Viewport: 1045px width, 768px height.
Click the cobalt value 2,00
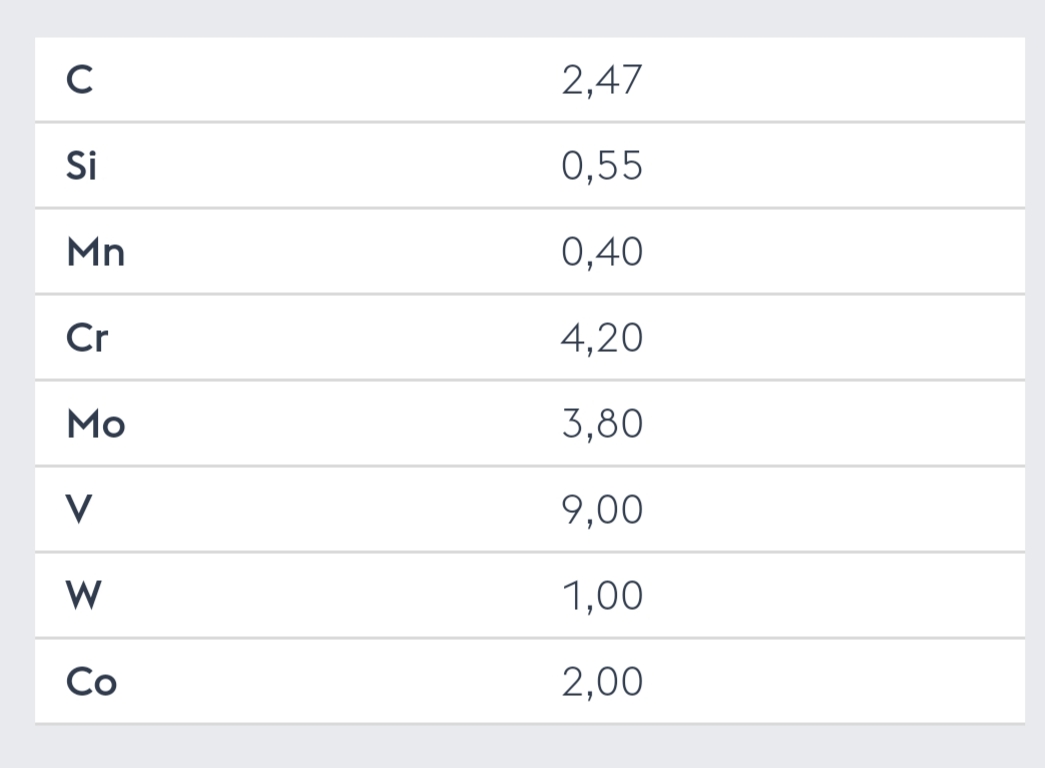tap(602, 682)
